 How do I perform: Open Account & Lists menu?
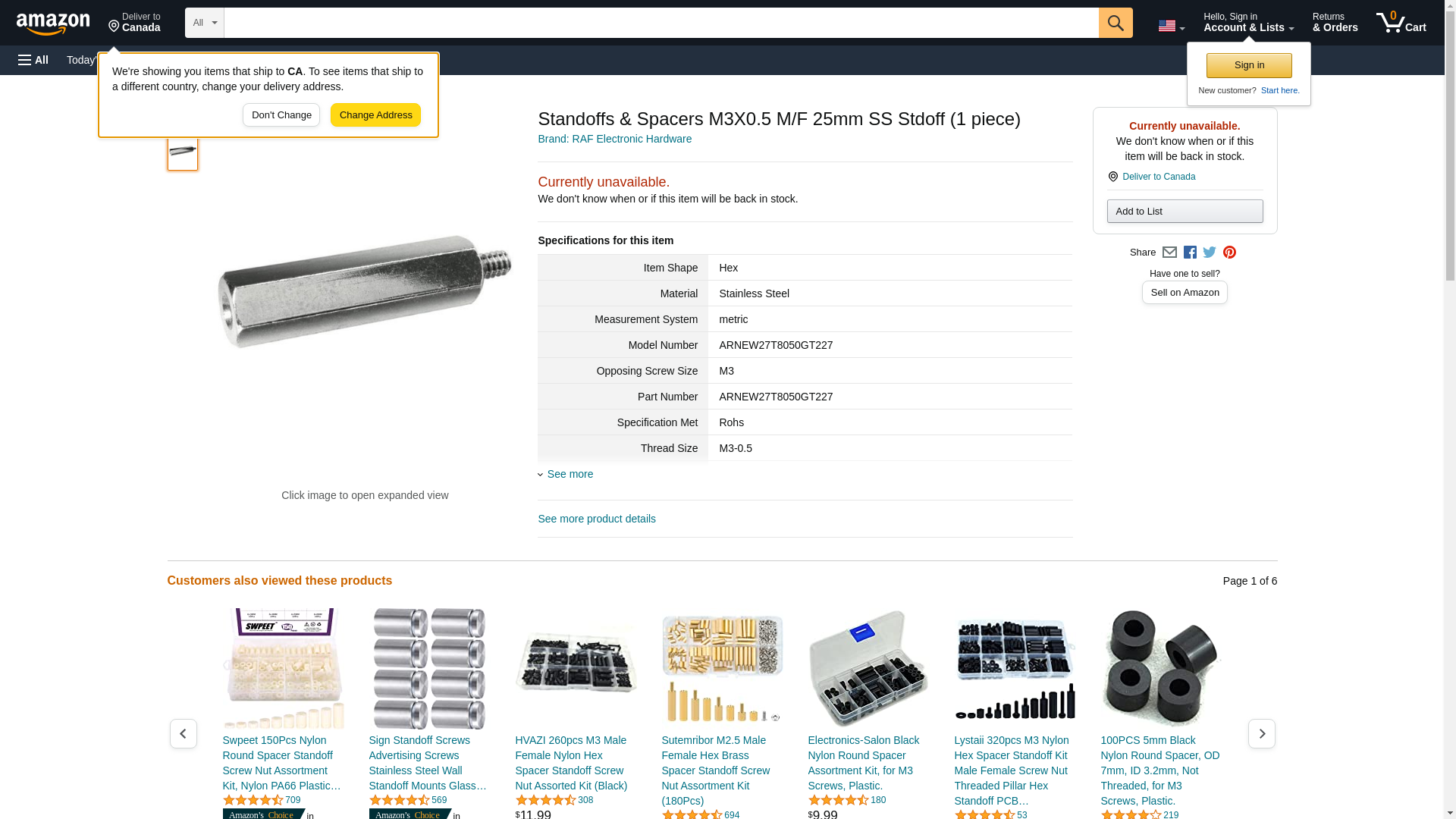[1248, 23]
